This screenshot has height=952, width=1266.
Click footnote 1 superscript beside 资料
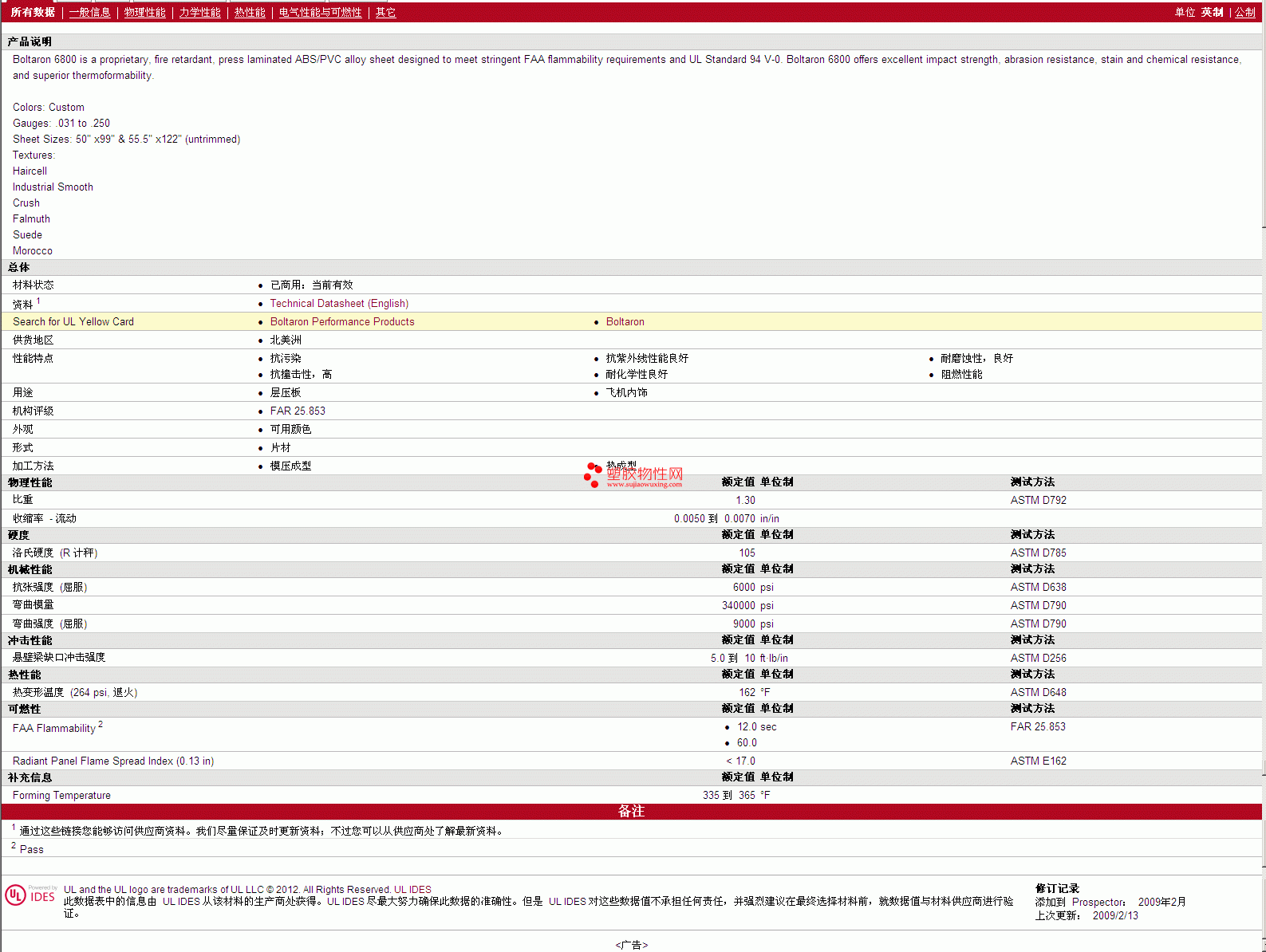coord(38,301)
